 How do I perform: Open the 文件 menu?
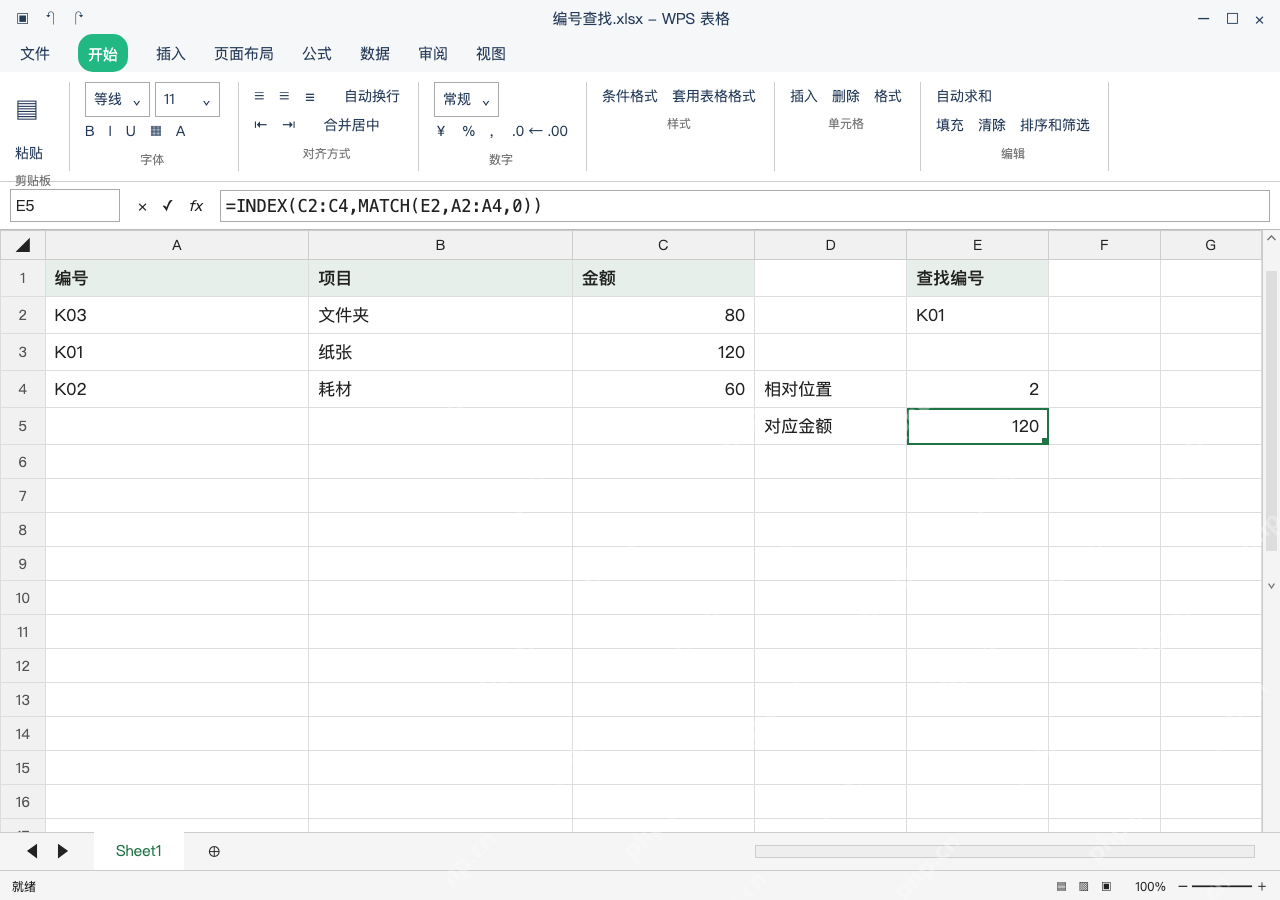point(35,54)
